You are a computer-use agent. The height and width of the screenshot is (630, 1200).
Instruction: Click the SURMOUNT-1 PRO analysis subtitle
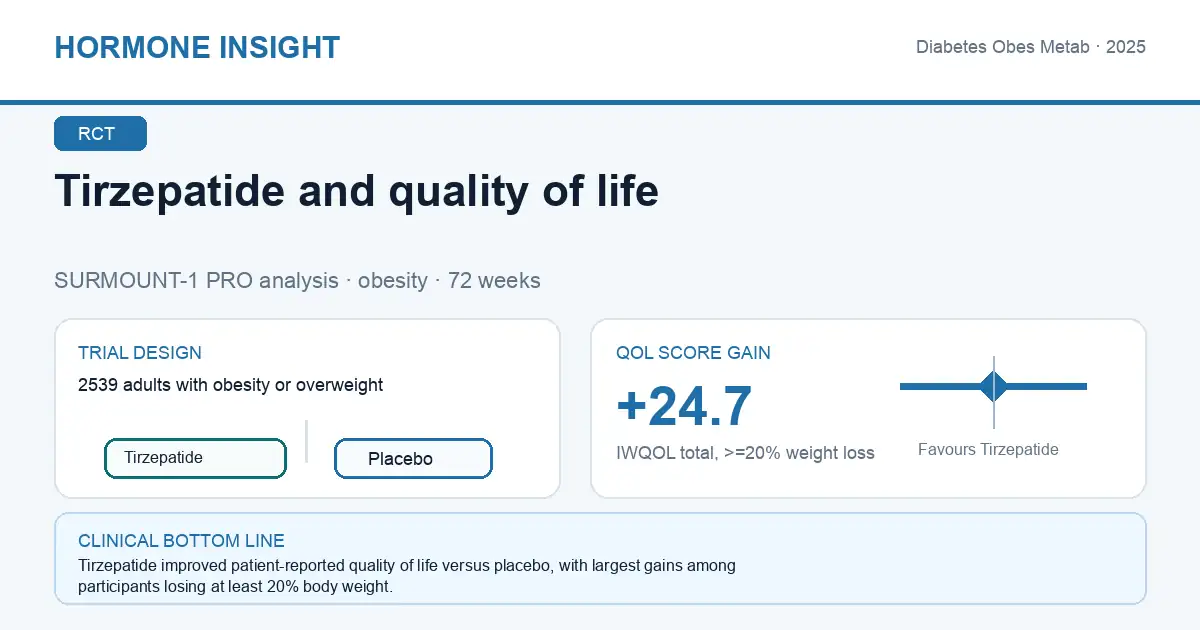297,280
